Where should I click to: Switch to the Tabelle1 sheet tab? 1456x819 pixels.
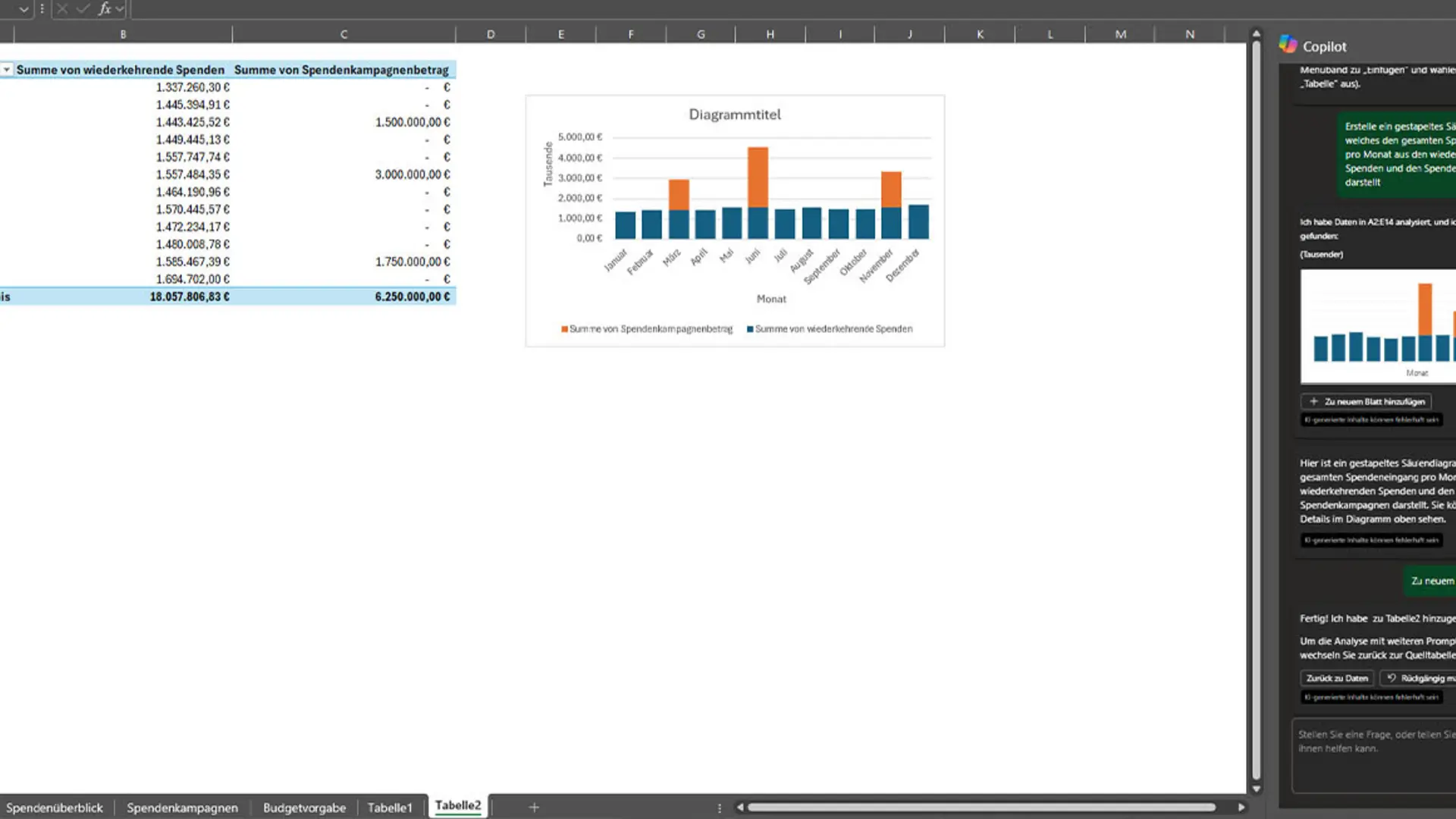point(390,808)
